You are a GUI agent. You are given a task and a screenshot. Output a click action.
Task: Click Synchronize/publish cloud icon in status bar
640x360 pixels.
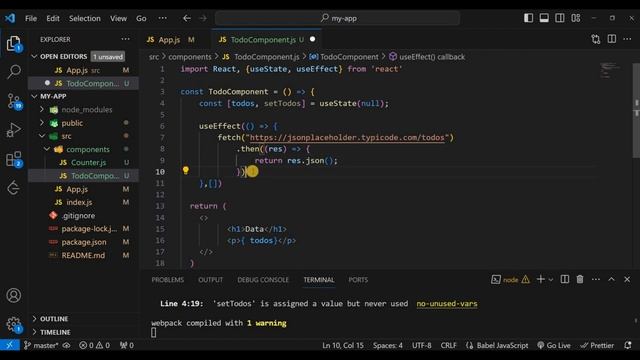[x=66, y=345]
